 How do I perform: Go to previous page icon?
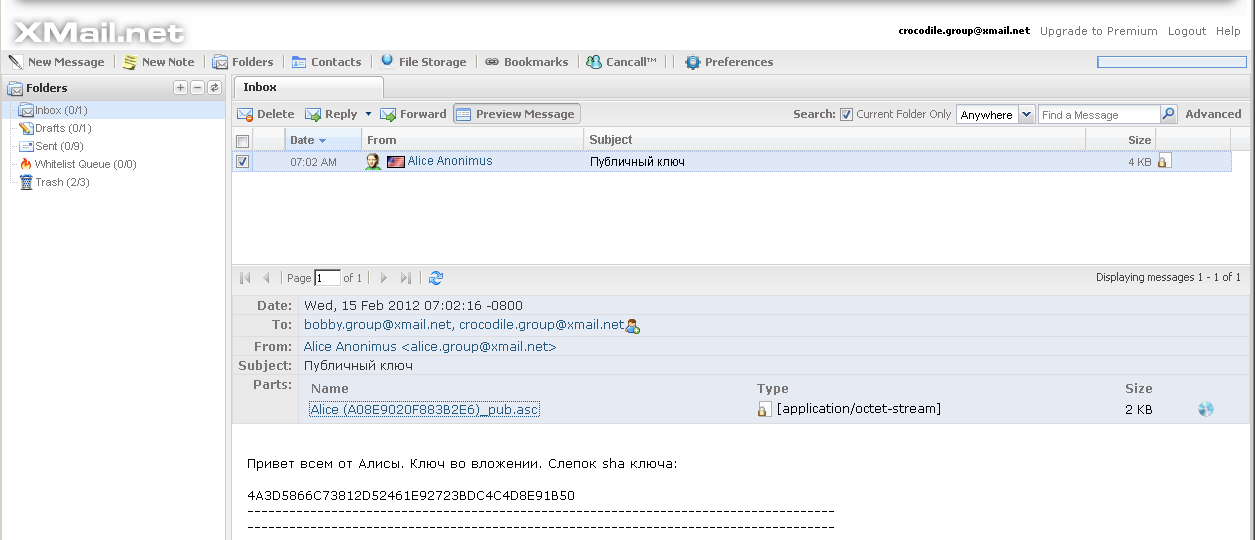pos(266,278)
